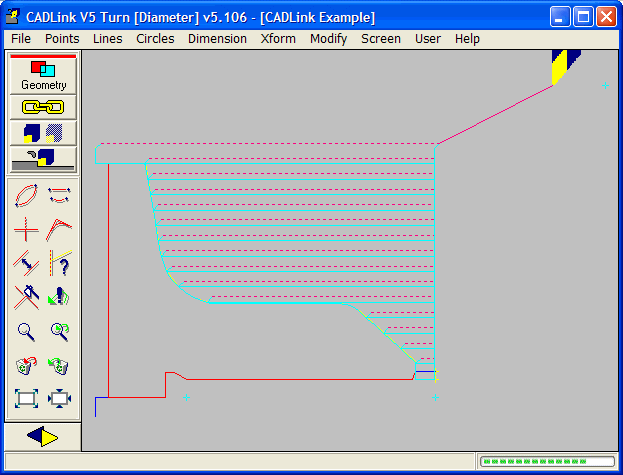Click the zoom extents frame icon
This screenshot has width=623, height=475.
[26, 398]
